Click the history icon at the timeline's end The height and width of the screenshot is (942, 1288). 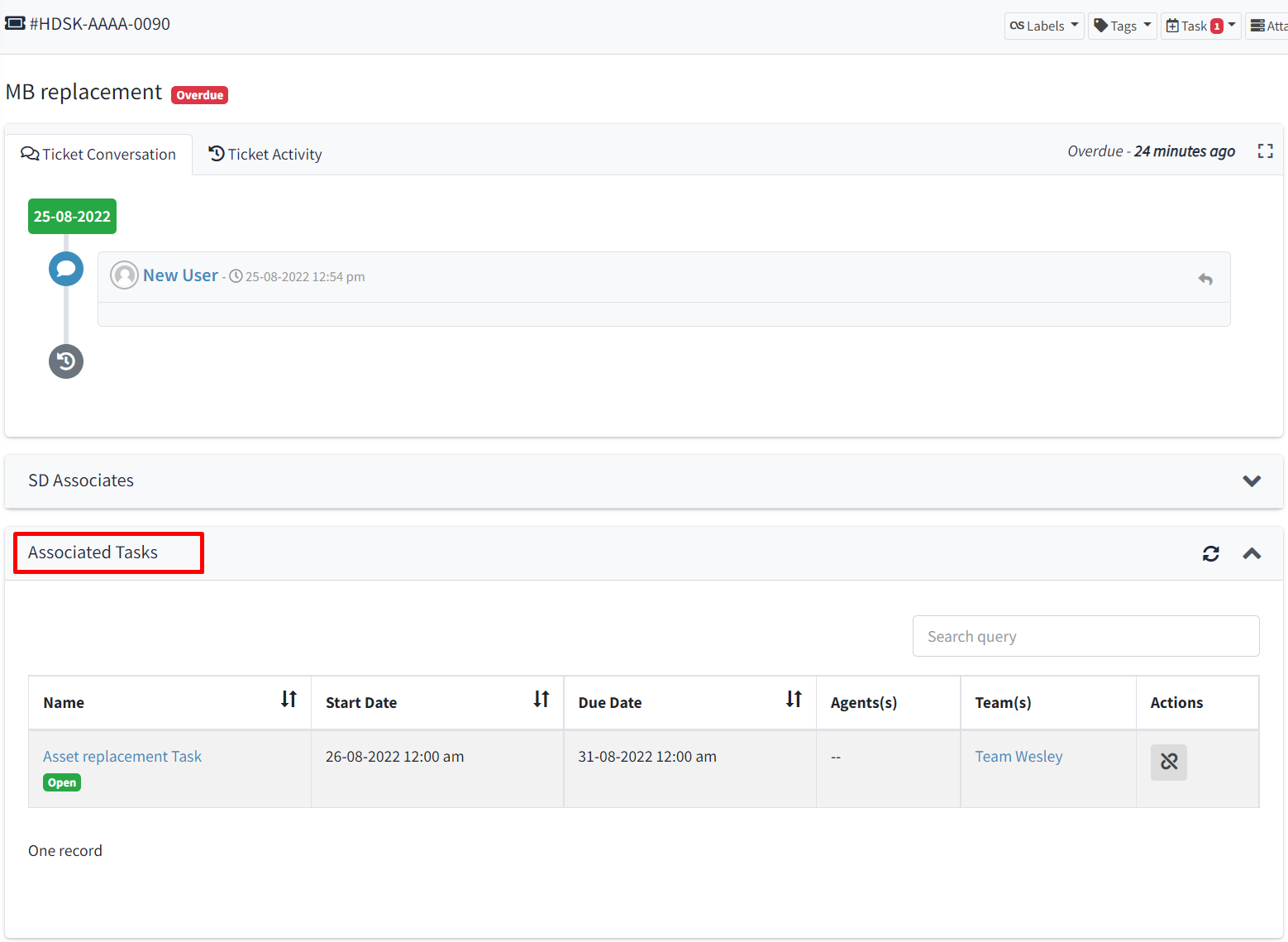pyautogui.click(x=65, y=361)
